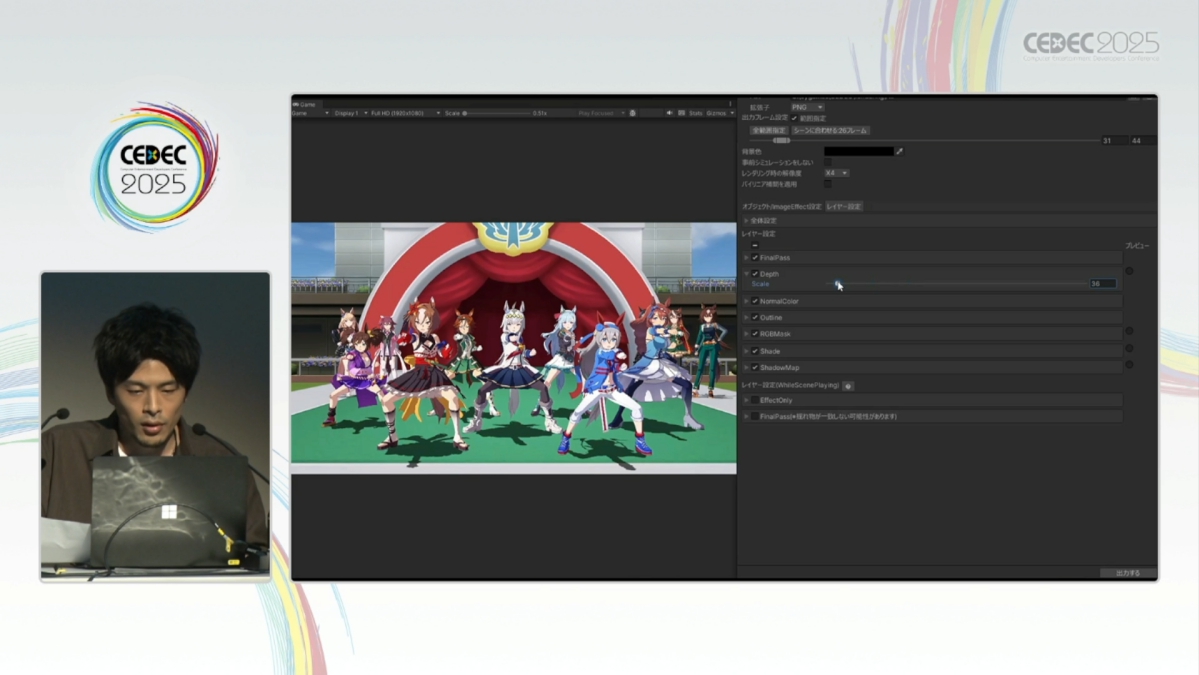Toggle the FinalPass layer checkbox

[x=755, y=258]
